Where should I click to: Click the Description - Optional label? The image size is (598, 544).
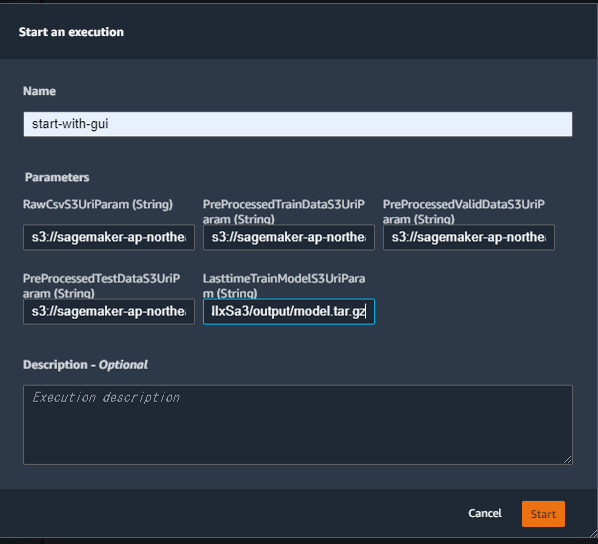click(x=85, y=365)
